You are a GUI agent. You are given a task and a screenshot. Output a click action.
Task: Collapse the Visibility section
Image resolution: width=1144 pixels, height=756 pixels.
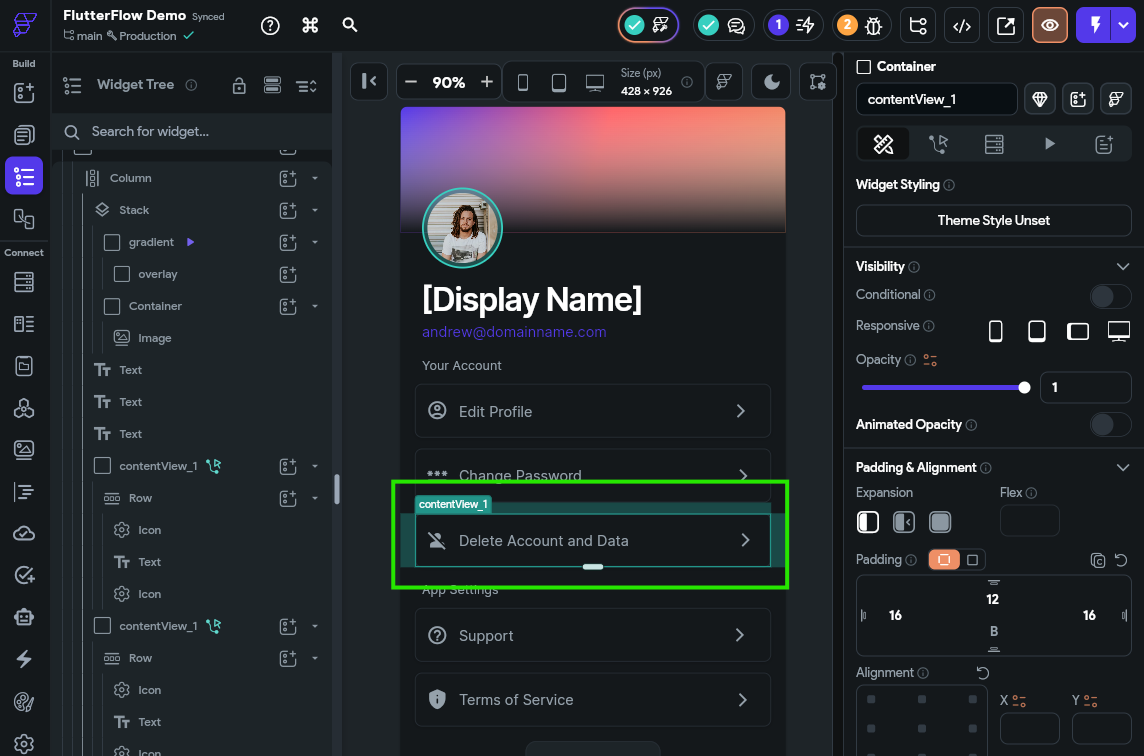pyautogui.click(x=1123, y=267)
